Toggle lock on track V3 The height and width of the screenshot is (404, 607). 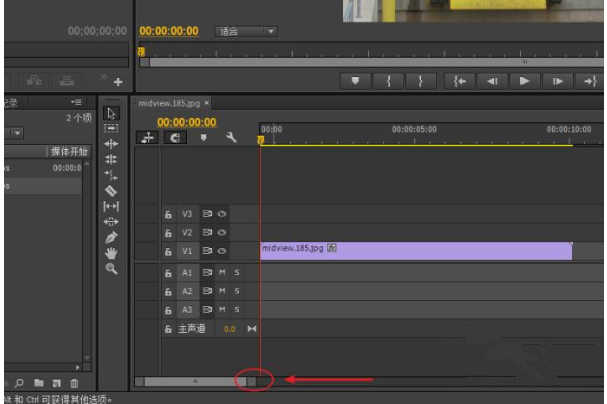(x=169, y=213)
